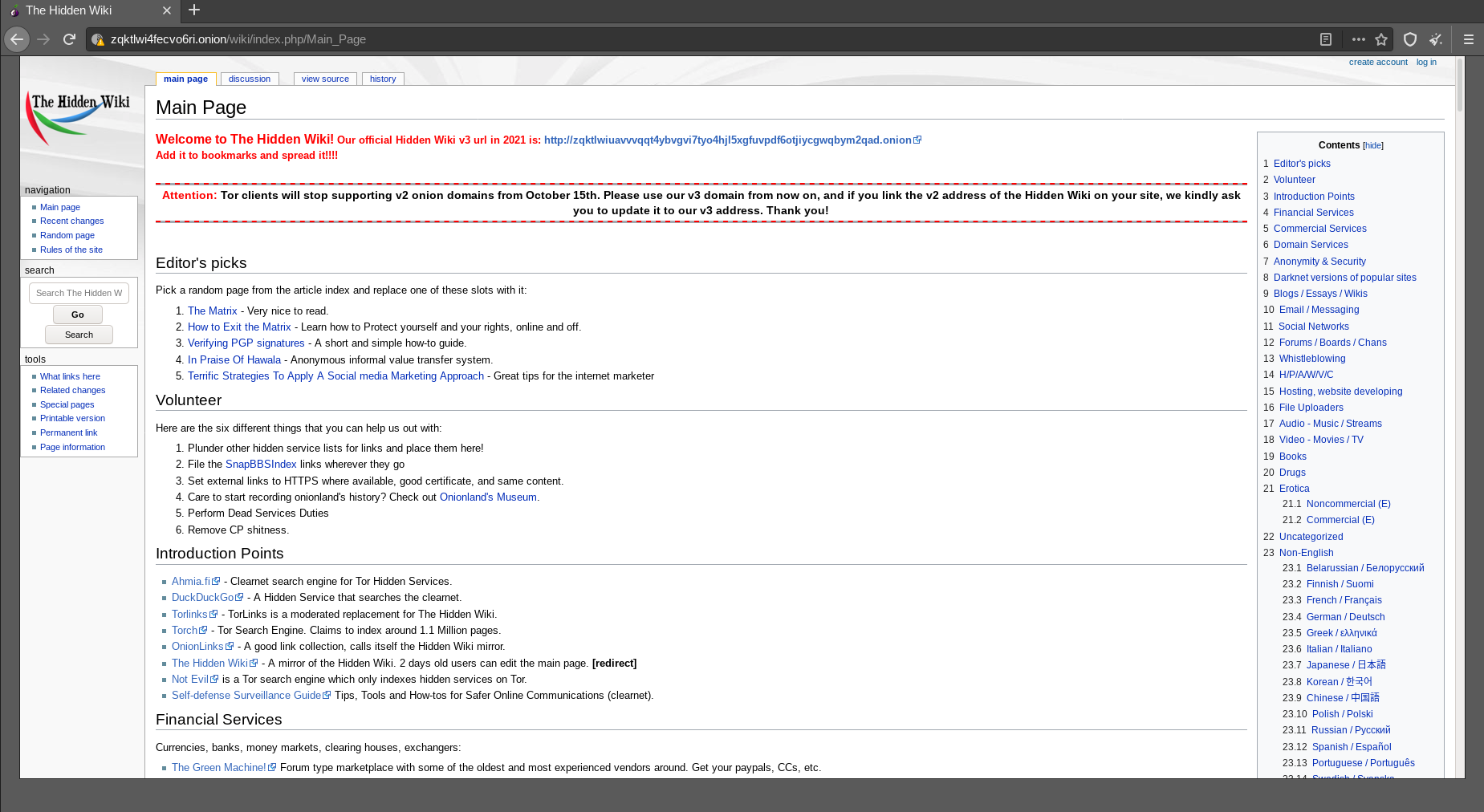Viewport: 1484px width, 812px height.
Task: Open Reader View from the address bar
Action: [1327, 39]
